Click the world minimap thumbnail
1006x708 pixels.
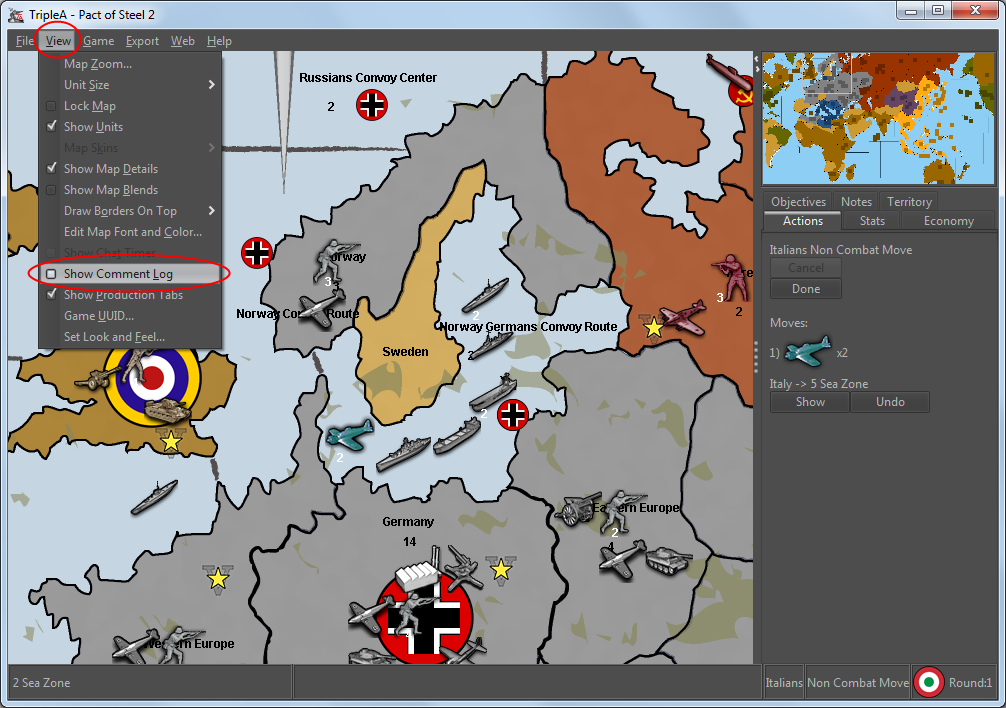(879, 119)
